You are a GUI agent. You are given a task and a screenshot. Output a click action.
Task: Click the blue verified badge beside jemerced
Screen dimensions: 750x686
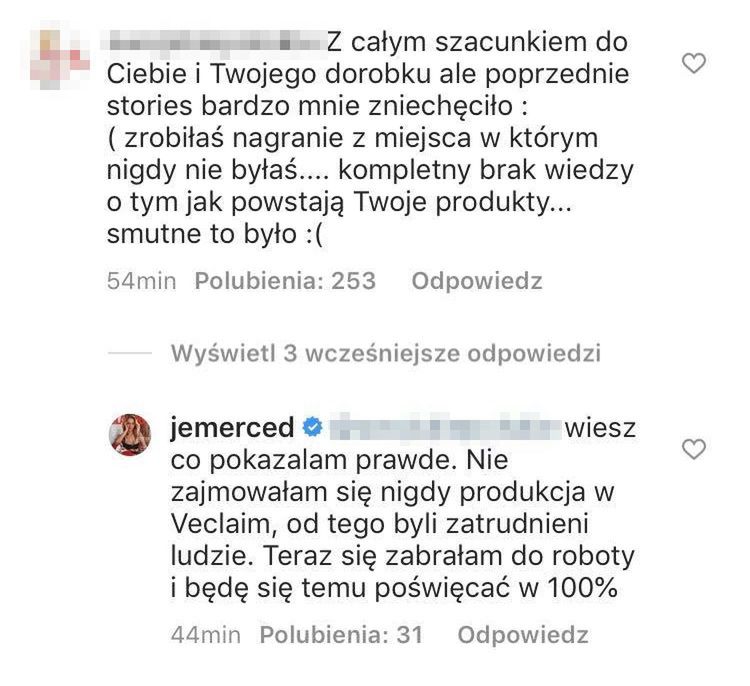[x=311, y=428]
